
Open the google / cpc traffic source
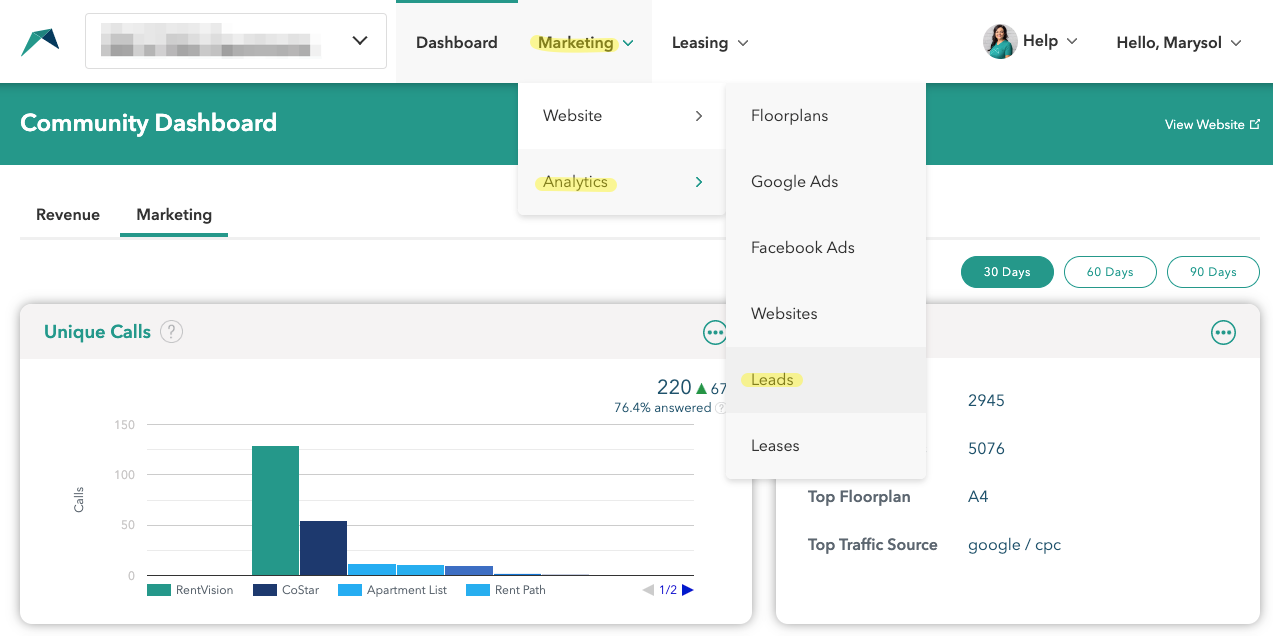click(x=1014, y=545)
